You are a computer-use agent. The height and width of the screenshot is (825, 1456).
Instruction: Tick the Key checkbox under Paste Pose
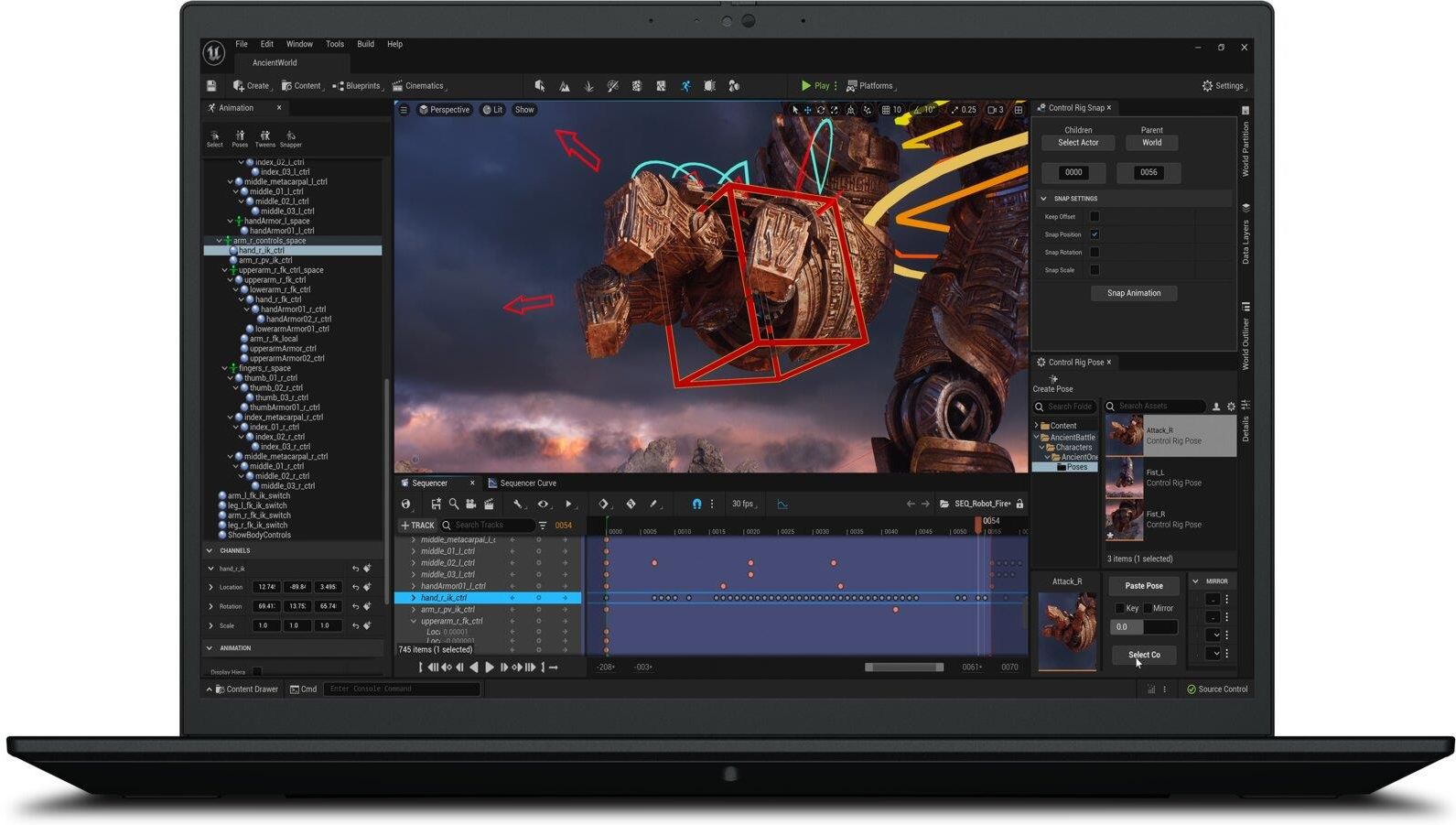coord(1120,608)
